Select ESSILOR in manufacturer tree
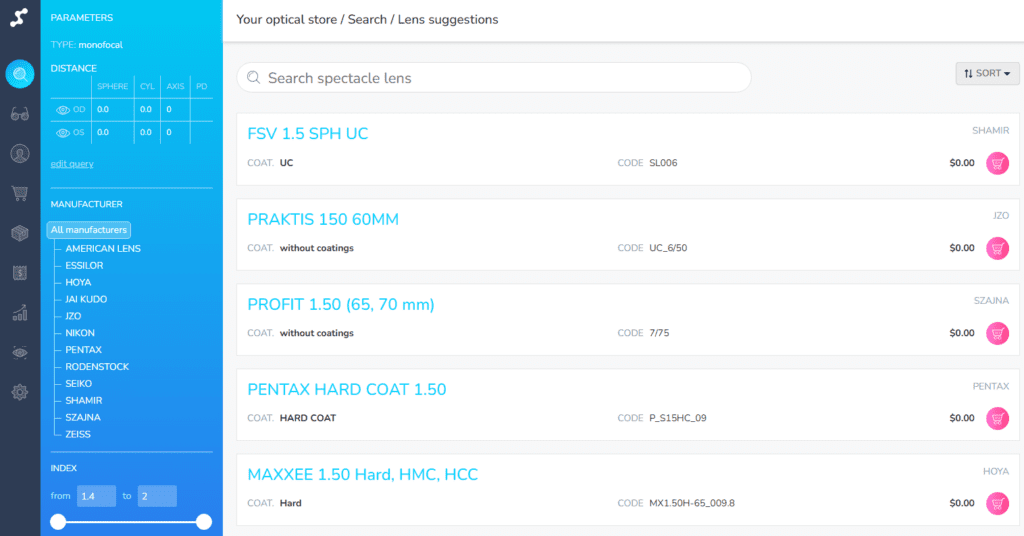This screenshot has width=1024, height=536. pyautogui.click(x=84, y=266)
